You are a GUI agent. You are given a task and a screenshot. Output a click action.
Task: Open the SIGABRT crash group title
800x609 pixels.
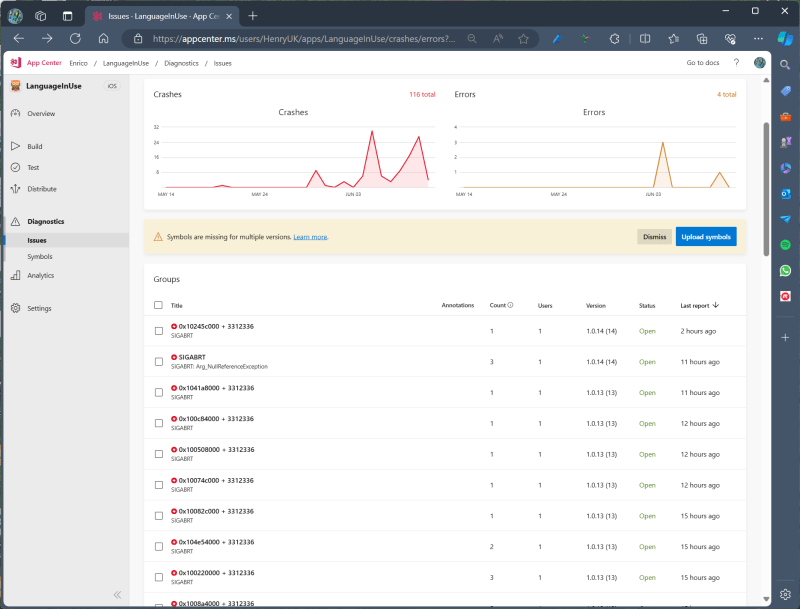pos(192,357)
